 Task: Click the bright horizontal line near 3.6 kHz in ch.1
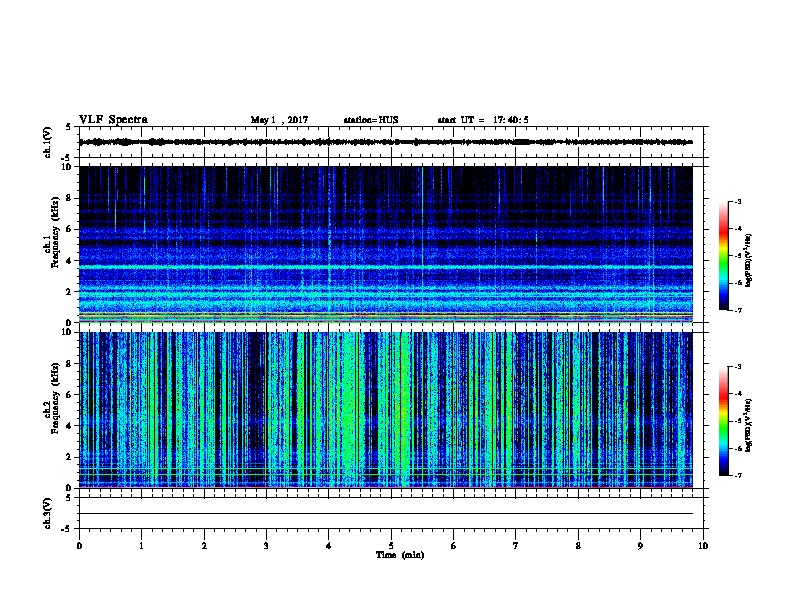click(386, 266)
